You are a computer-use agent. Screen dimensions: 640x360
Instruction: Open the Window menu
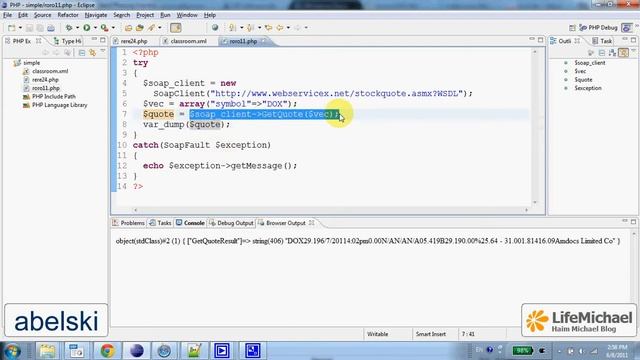point(187,15)
